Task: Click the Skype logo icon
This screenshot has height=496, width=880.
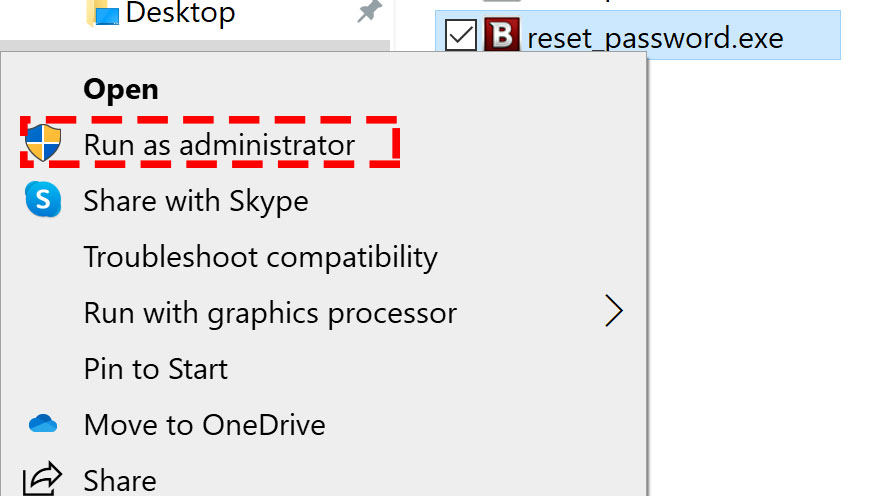Action: pos(43,199)
